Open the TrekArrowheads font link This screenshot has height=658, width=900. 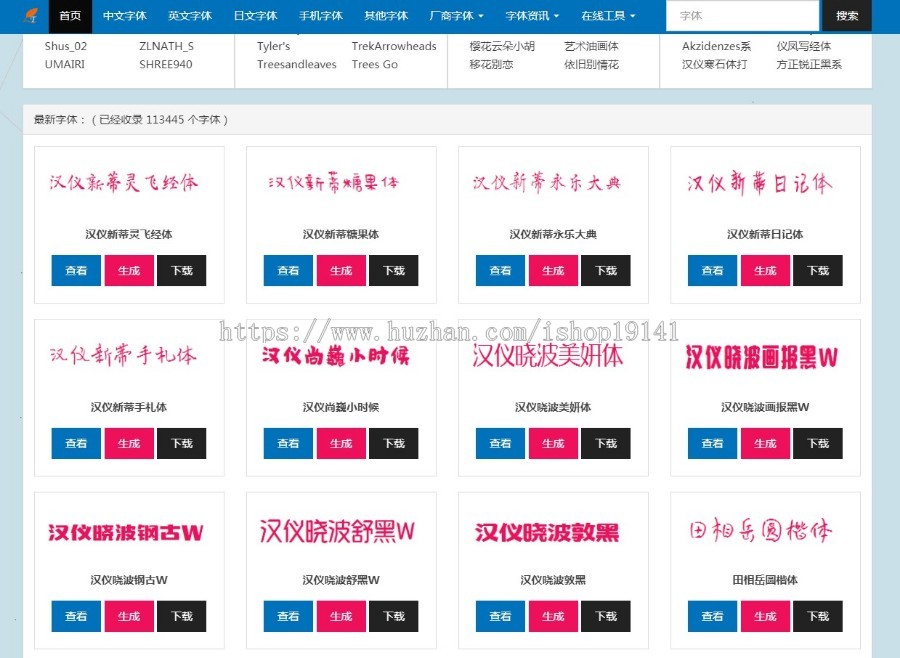[394, 46]
